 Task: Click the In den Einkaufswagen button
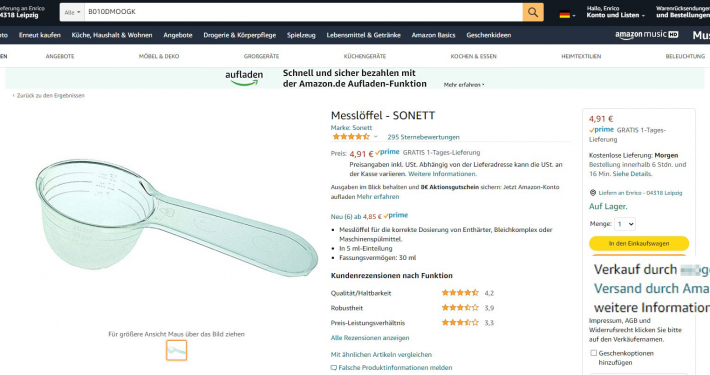639,243
